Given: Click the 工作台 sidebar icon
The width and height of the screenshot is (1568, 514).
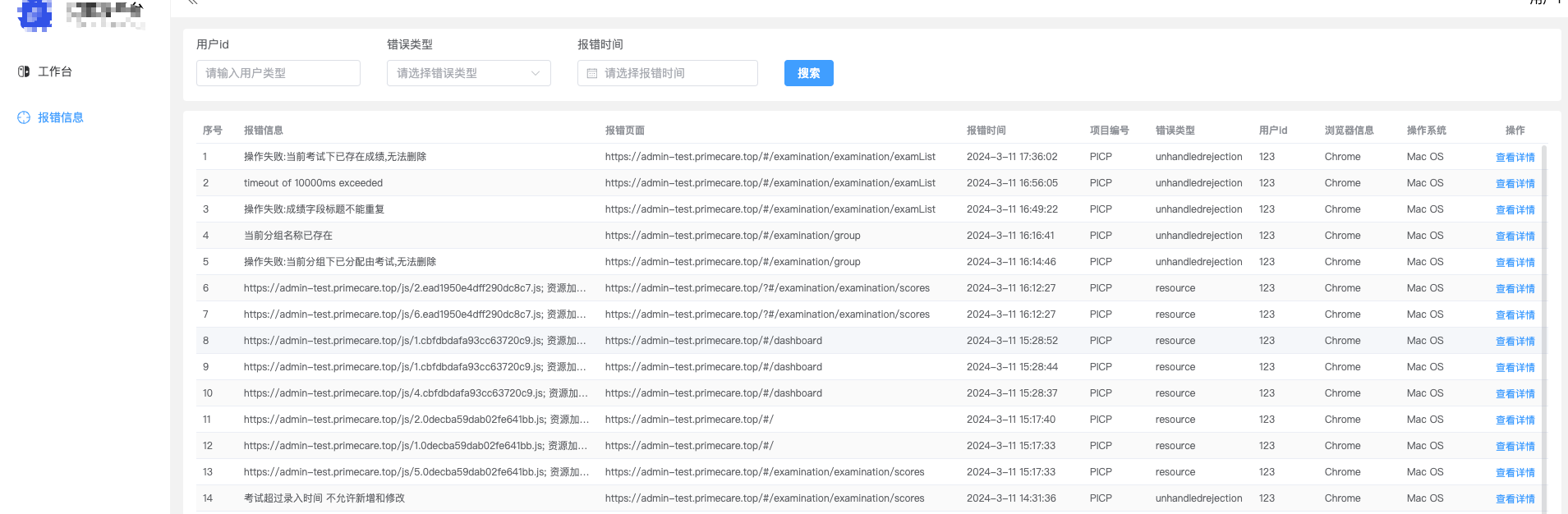Looking at the screenshot, I should point(24,71).
